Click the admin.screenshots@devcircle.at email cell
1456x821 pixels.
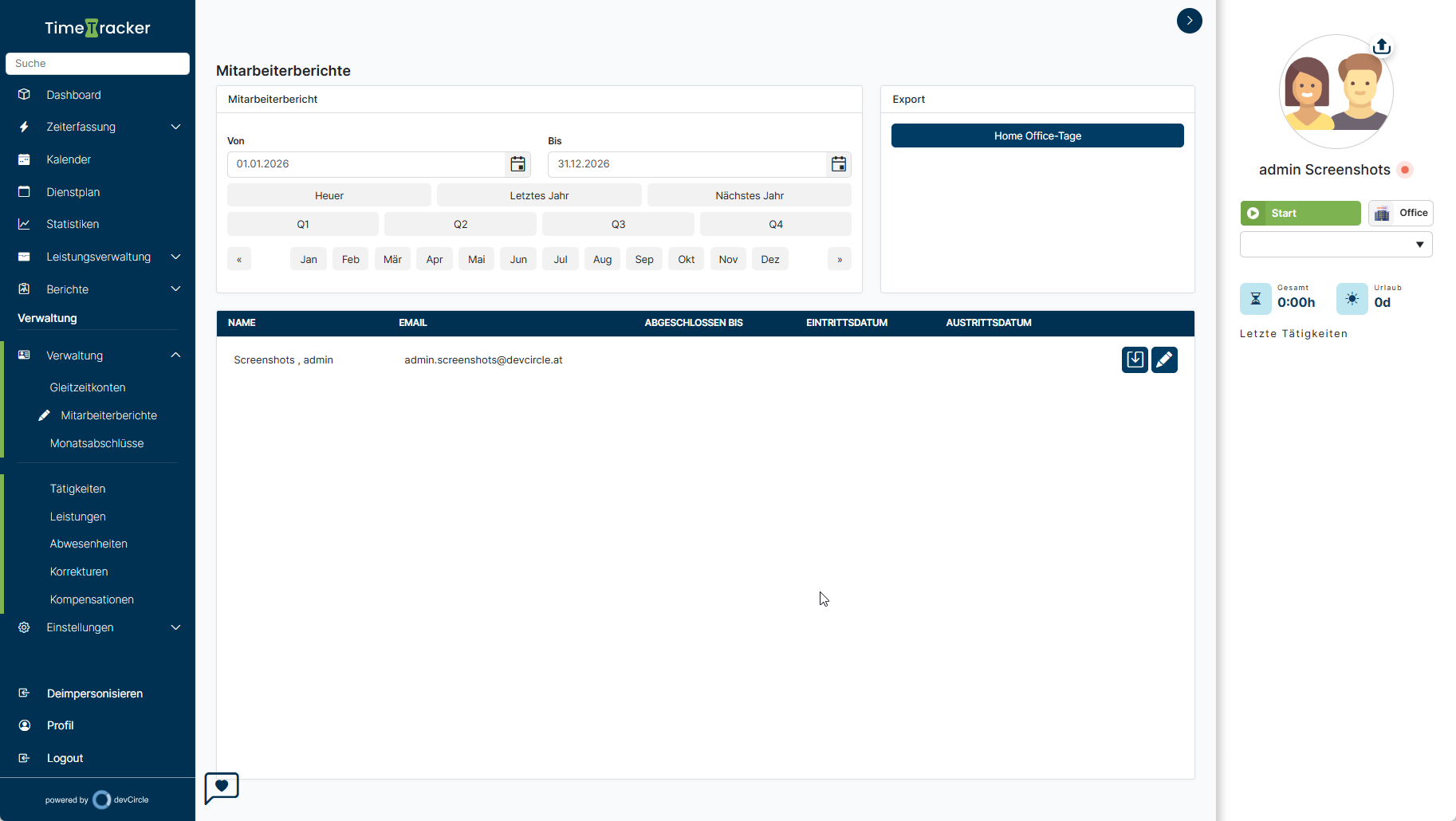483,360
